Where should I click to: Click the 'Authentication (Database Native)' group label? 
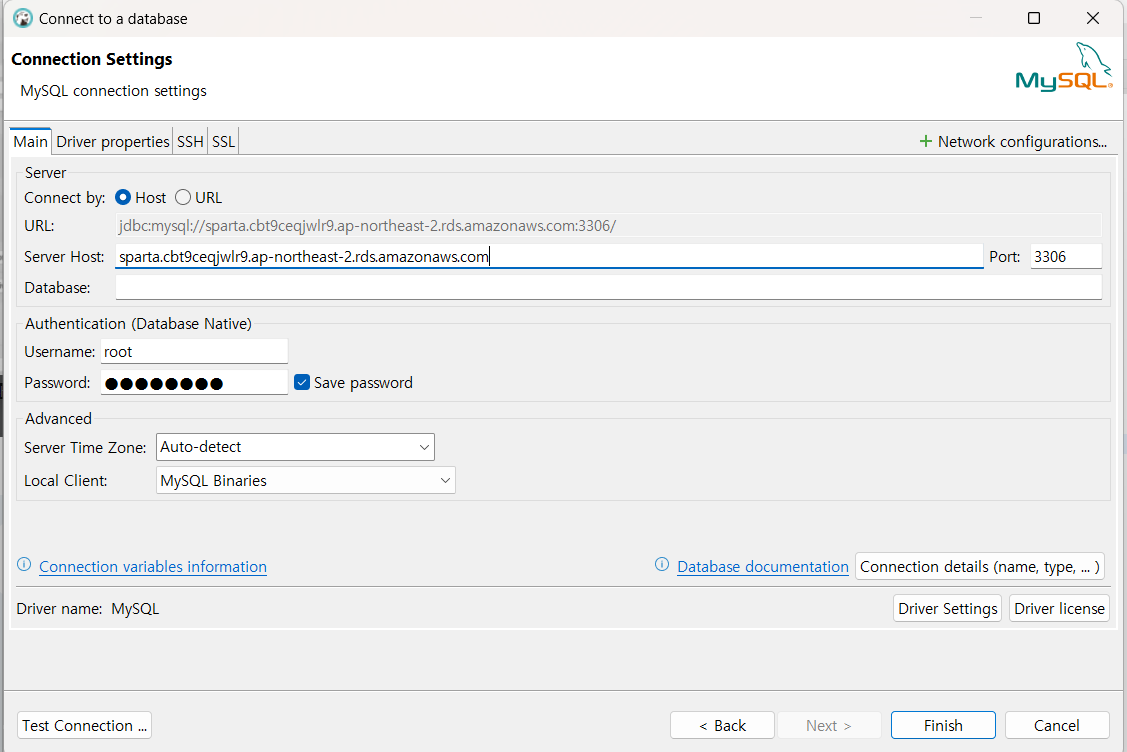138,324
